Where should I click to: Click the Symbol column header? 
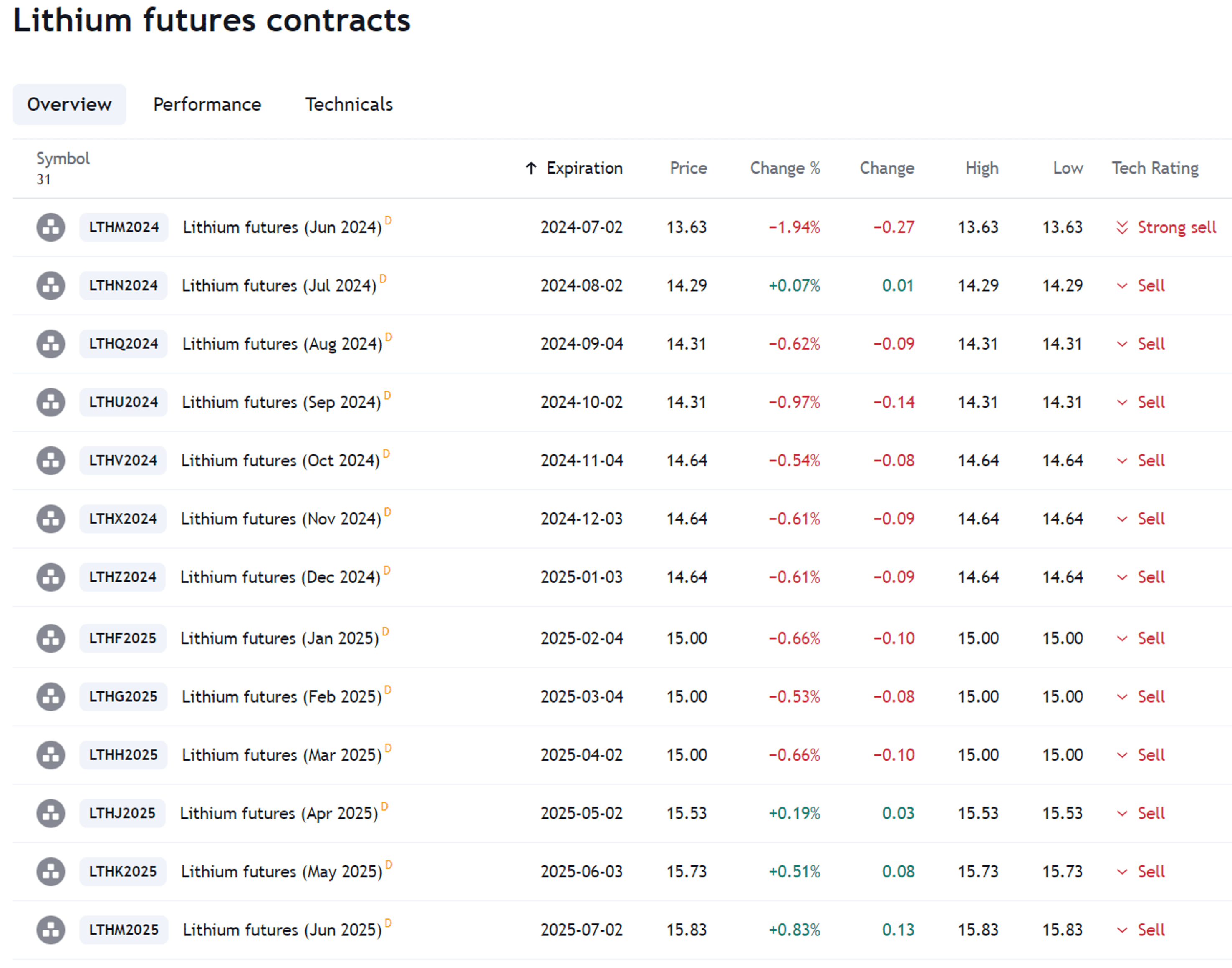pyautogui.click(x=63, y=159)
